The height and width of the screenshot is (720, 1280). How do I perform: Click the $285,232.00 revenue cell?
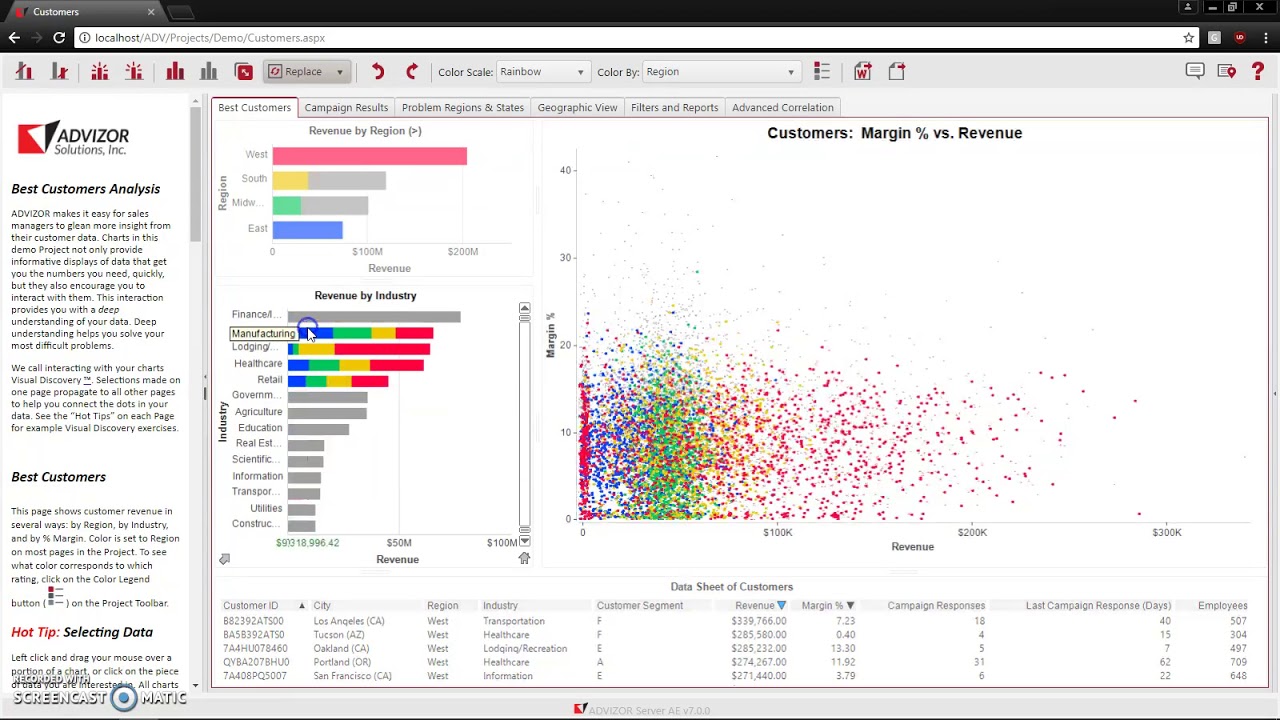[x=758, y=648]
